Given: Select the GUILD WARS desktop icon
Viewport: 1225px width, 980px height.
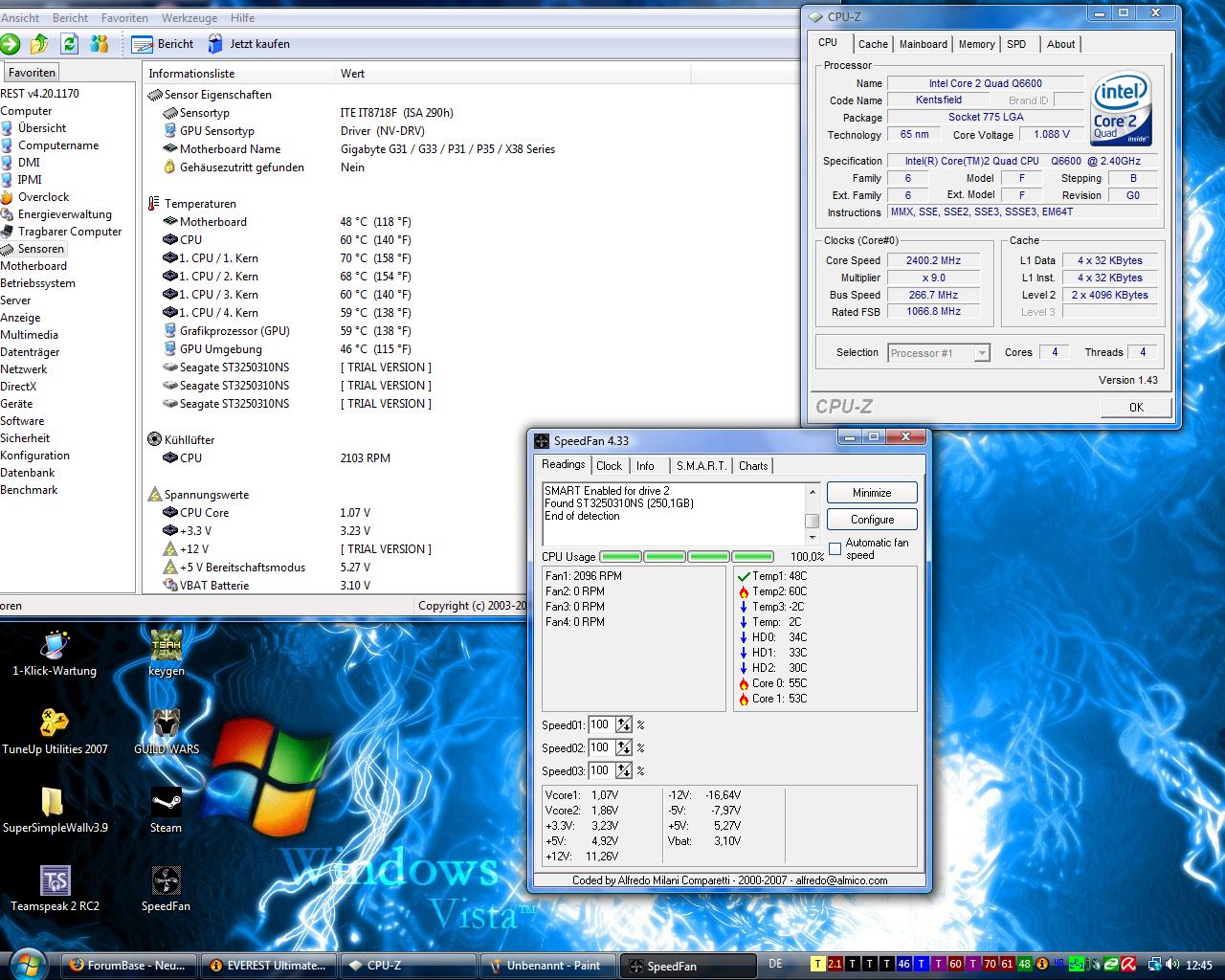Looking at the screenshot, I should (x=167, y=731).
